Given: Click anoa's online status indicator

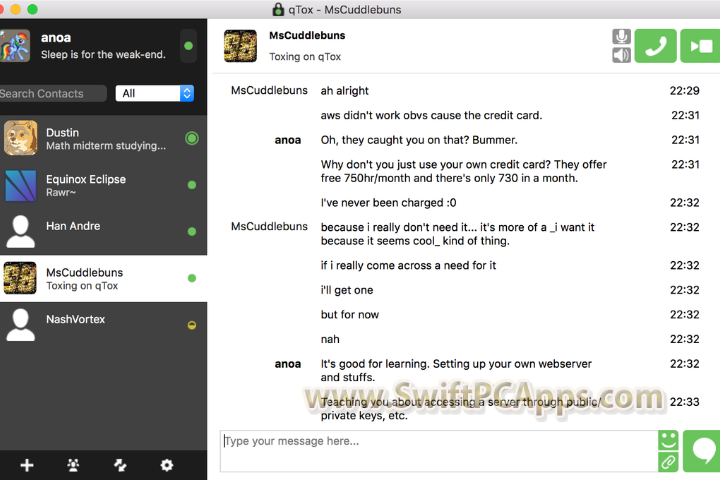Looking at the screenshot, I should coord(188,46).
